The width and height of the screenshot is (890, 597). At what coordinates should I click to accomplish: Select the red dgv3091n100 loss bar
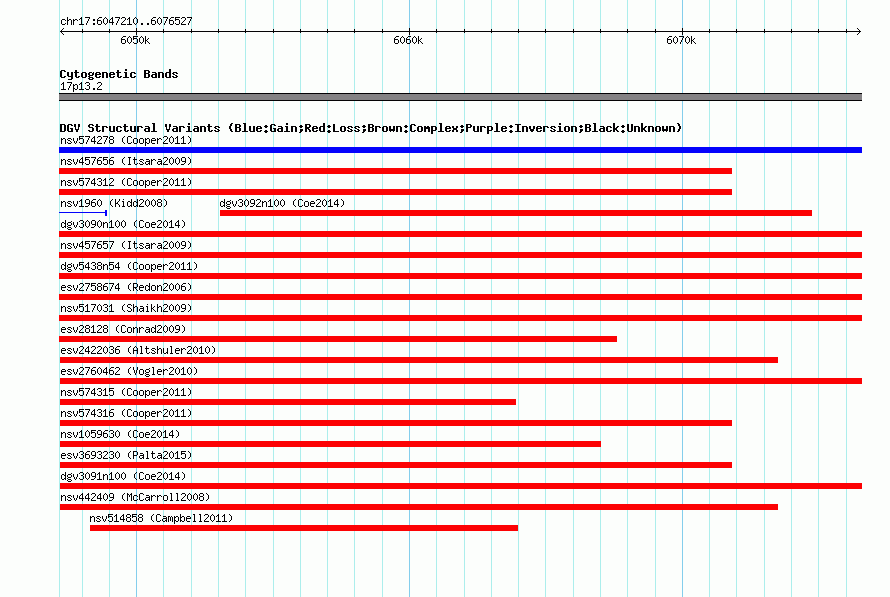[460, 486]
